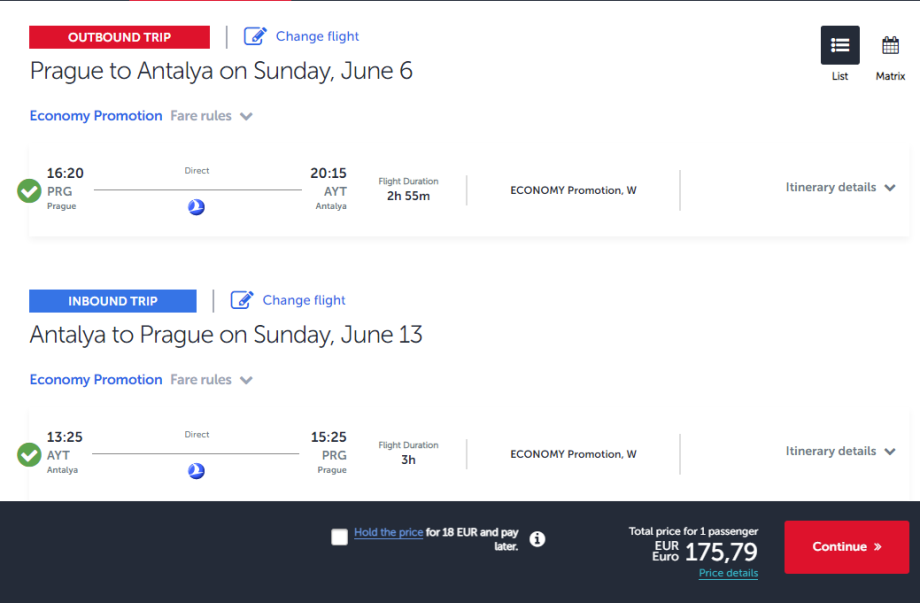Image resolution: width=920 pixels, height=603 pixels.
Task: Click the inbound Change flight edit icon
Action: [x=242, y=300]
